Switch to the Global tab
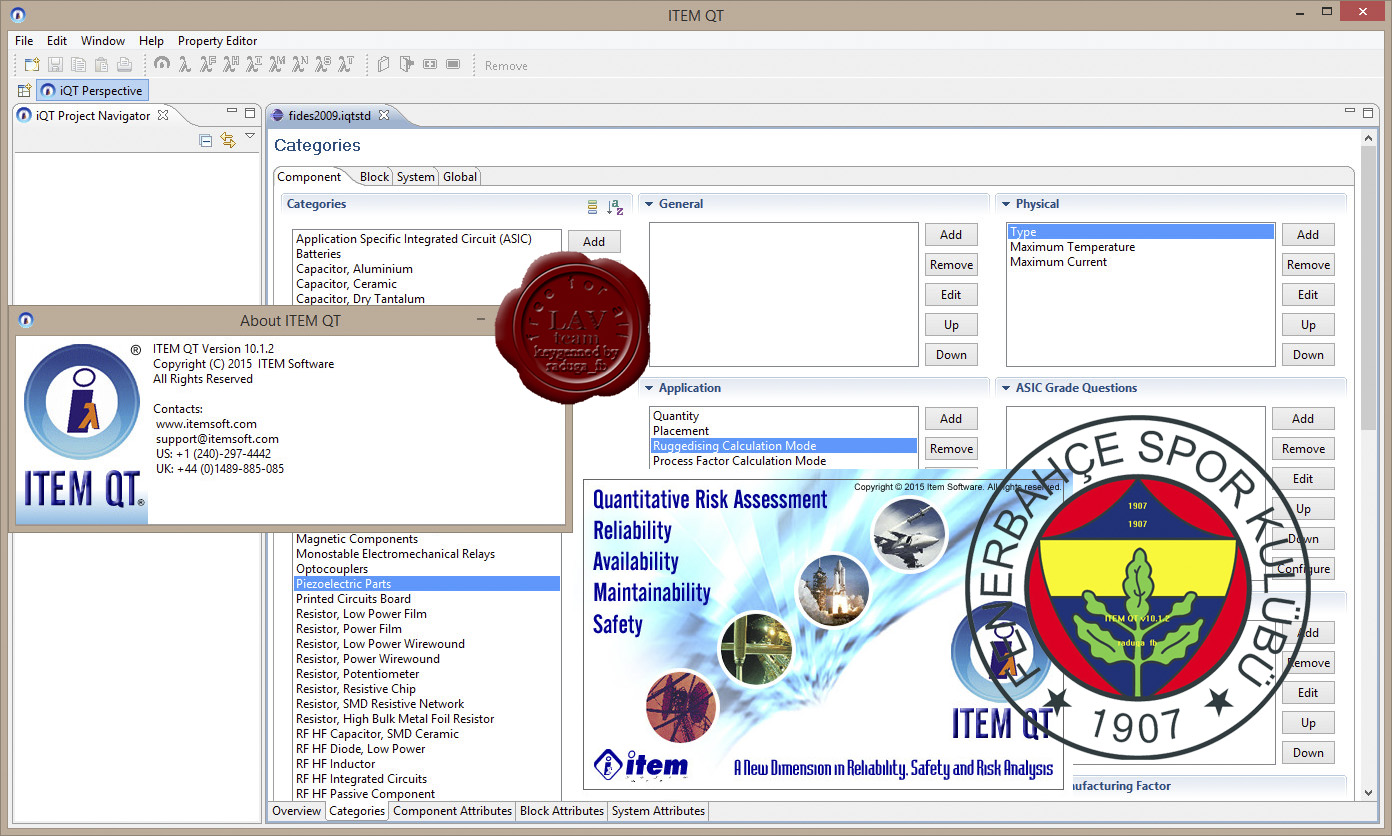The width and height of the screenshot is (1392, 836). pos(460,177)
